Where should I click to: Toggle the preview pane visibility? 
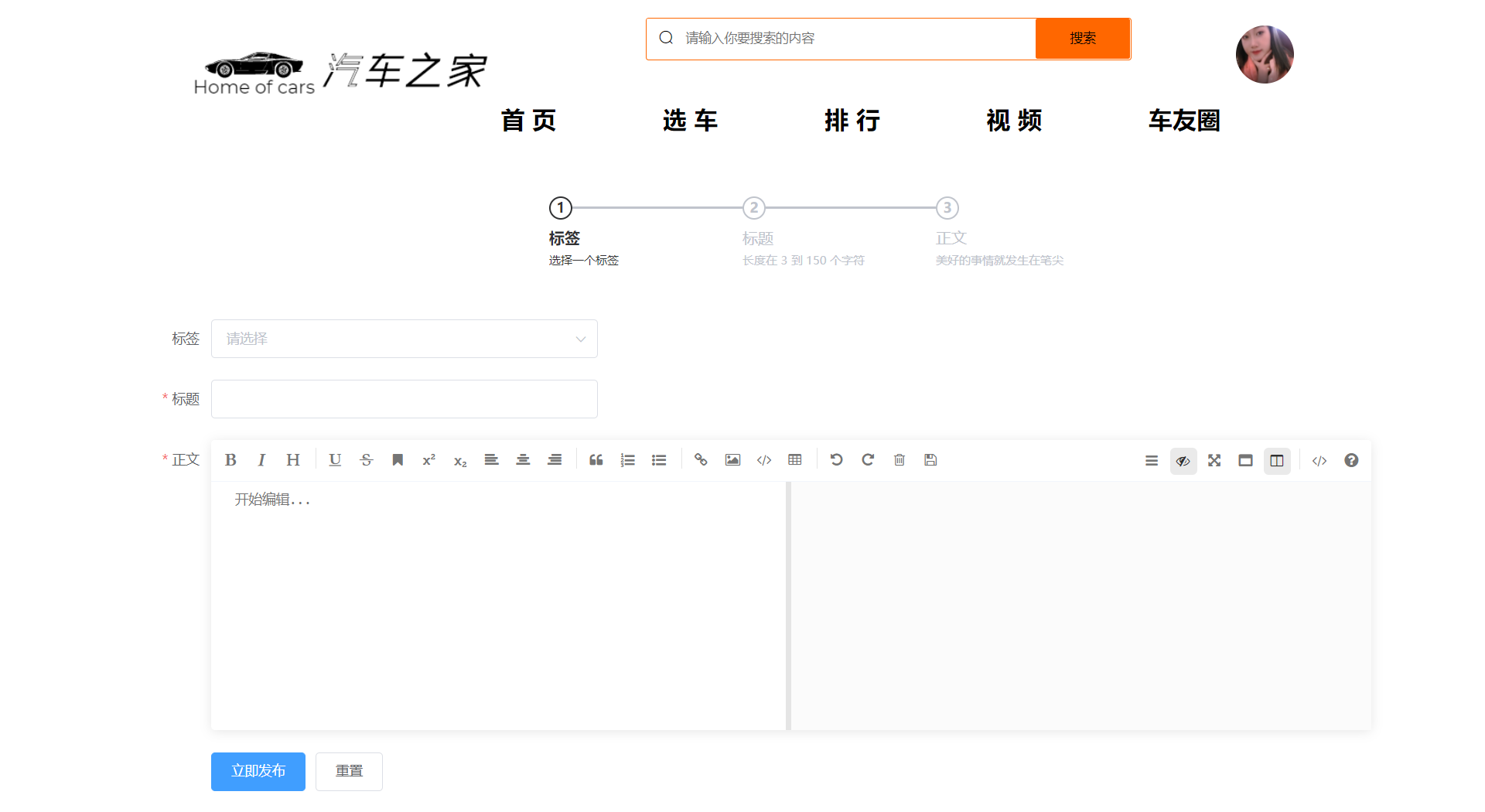(1183, 460)
